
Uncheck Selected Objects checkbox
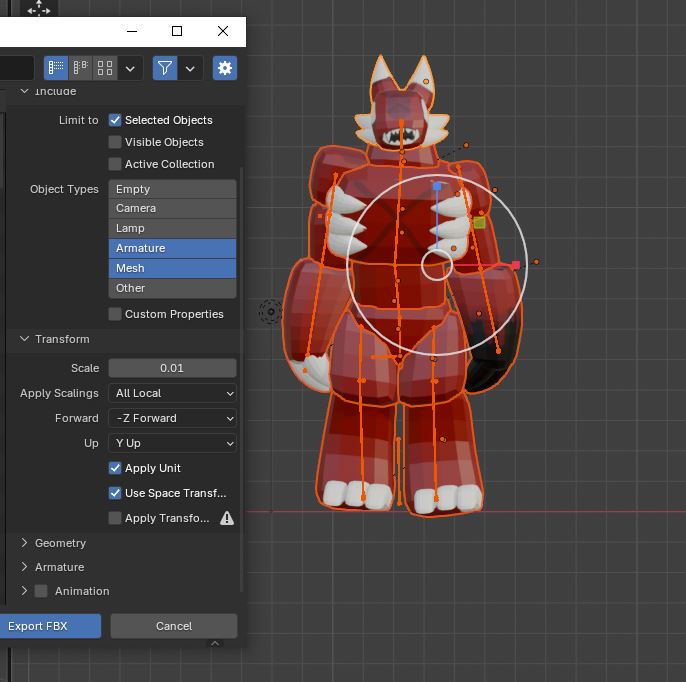115,120
